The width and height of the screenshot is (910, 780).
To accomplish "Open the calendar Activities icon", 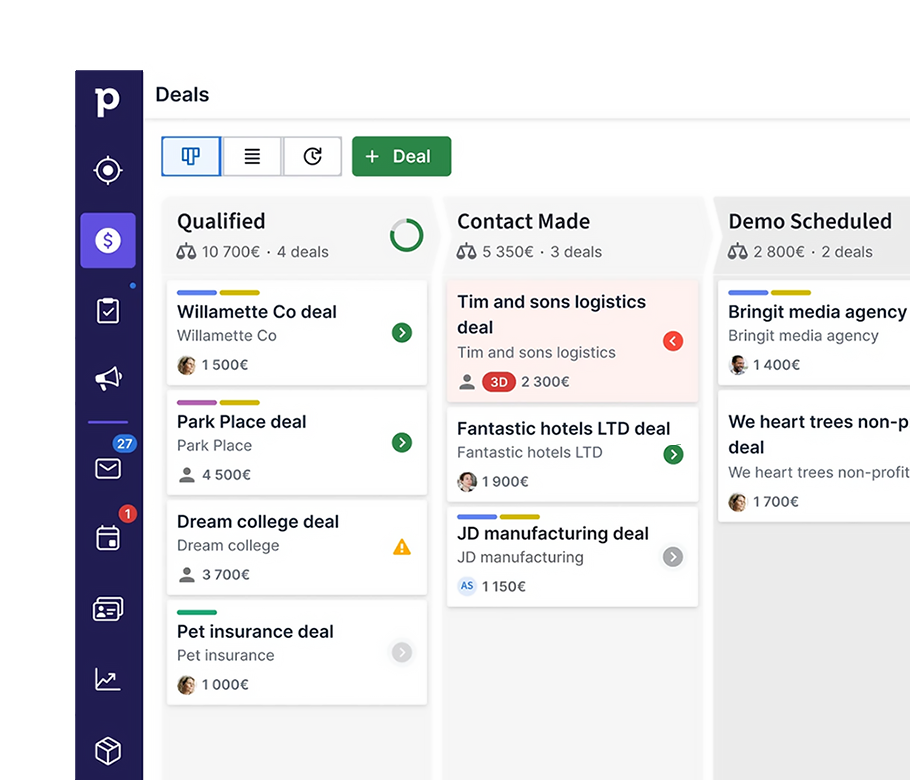I will point(108,537).
